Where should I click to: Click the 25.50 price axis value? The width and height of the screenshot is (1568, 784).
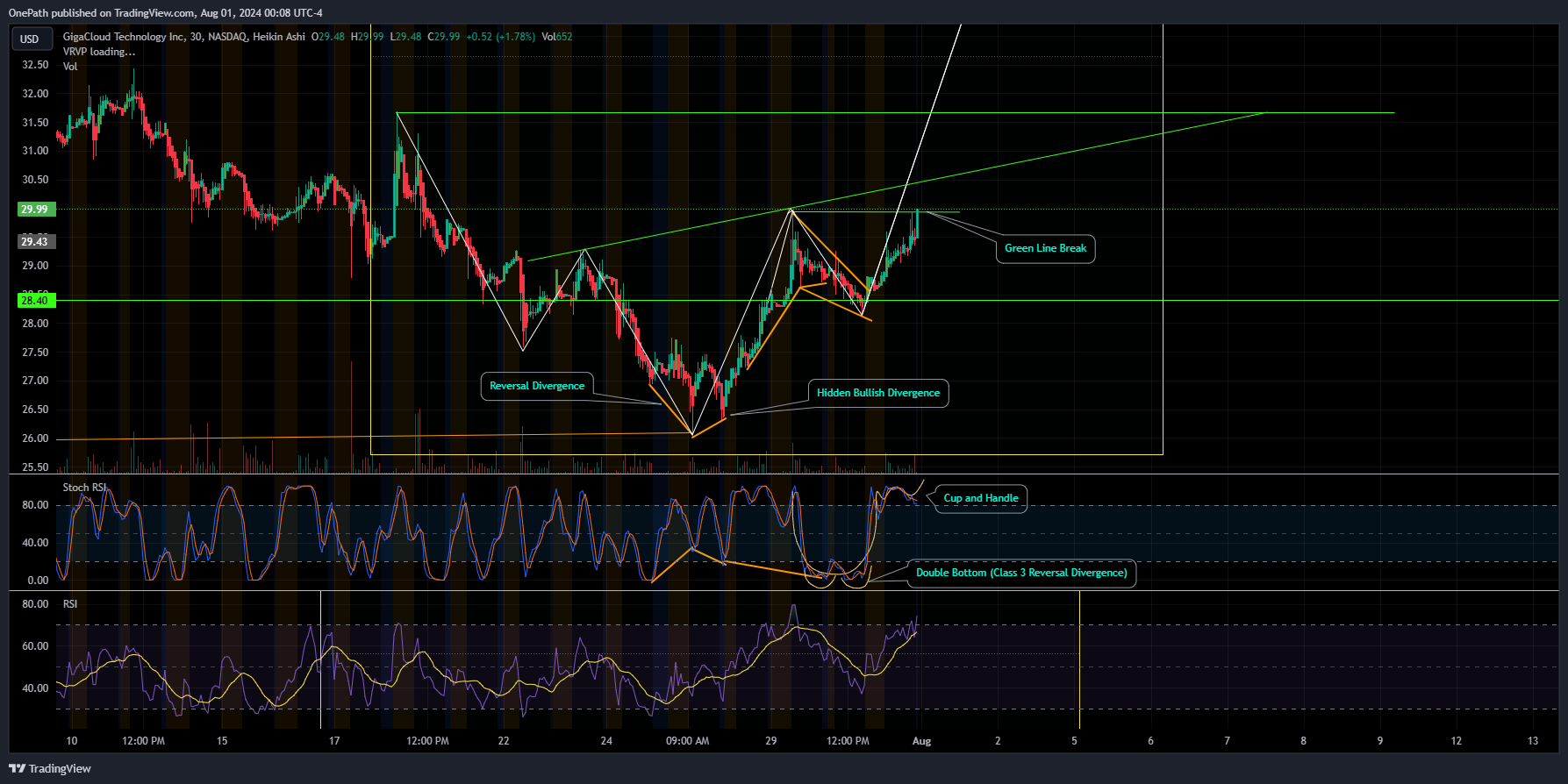(x=35, y=467)
